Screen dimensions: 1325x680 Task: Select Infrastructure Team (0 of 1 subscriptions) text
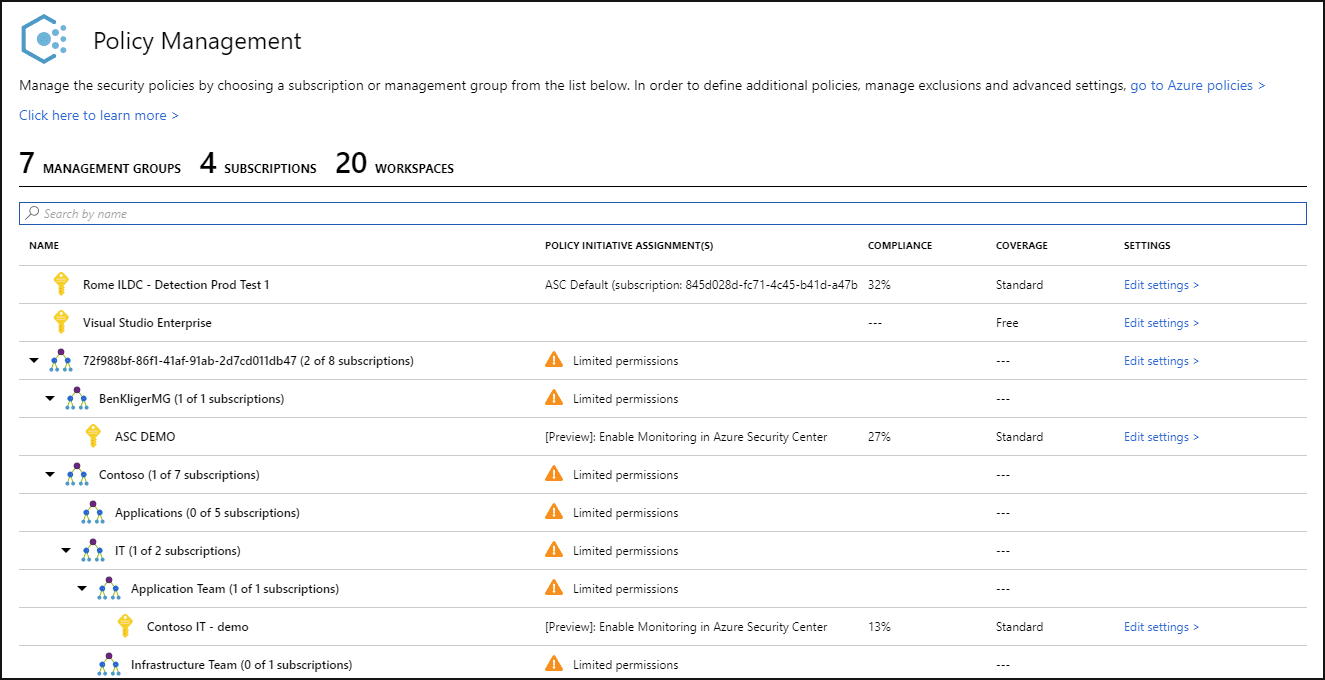pyautogui.click(x=241, y=665)
